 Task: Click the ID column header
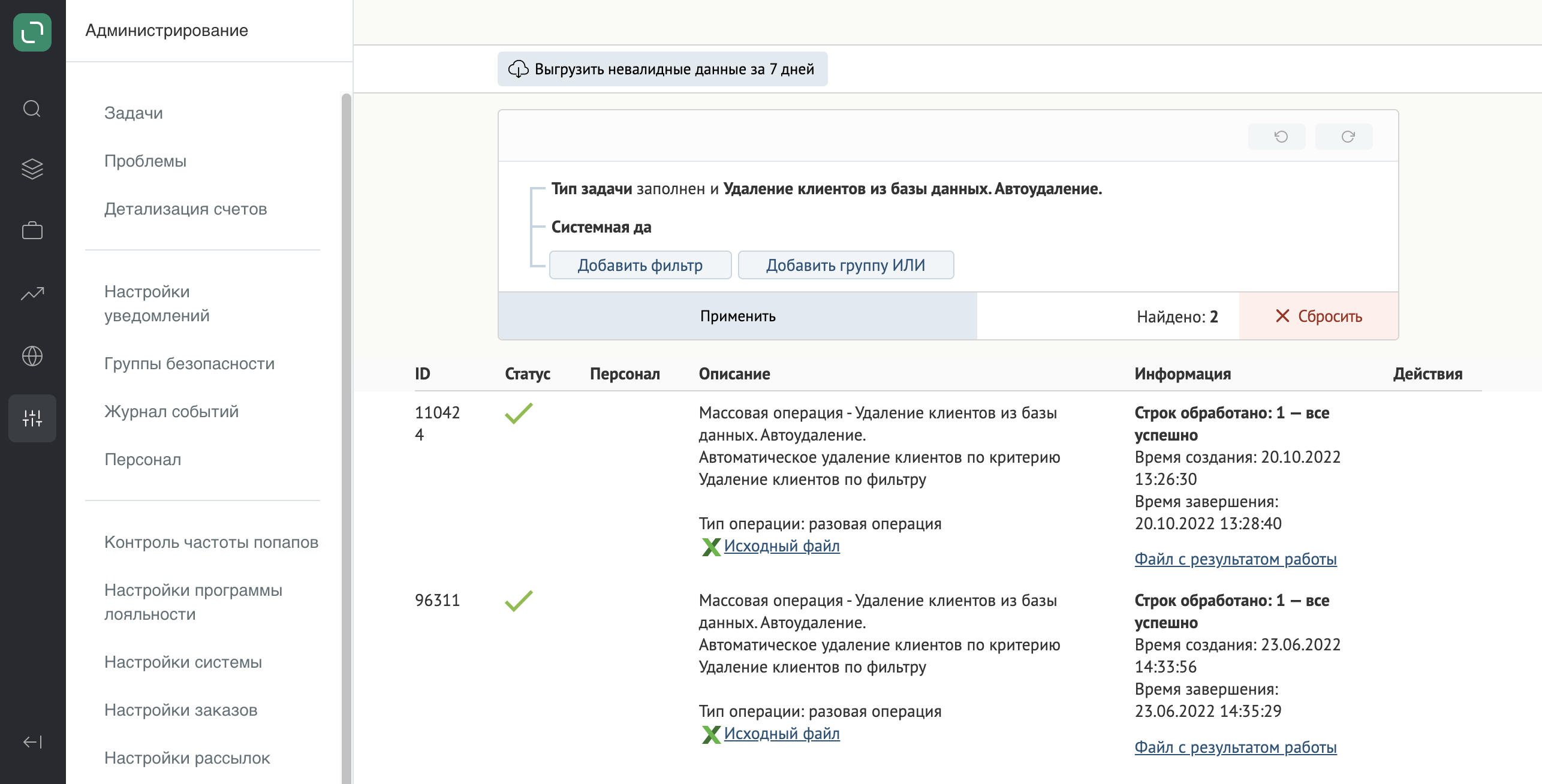point(423,373)
